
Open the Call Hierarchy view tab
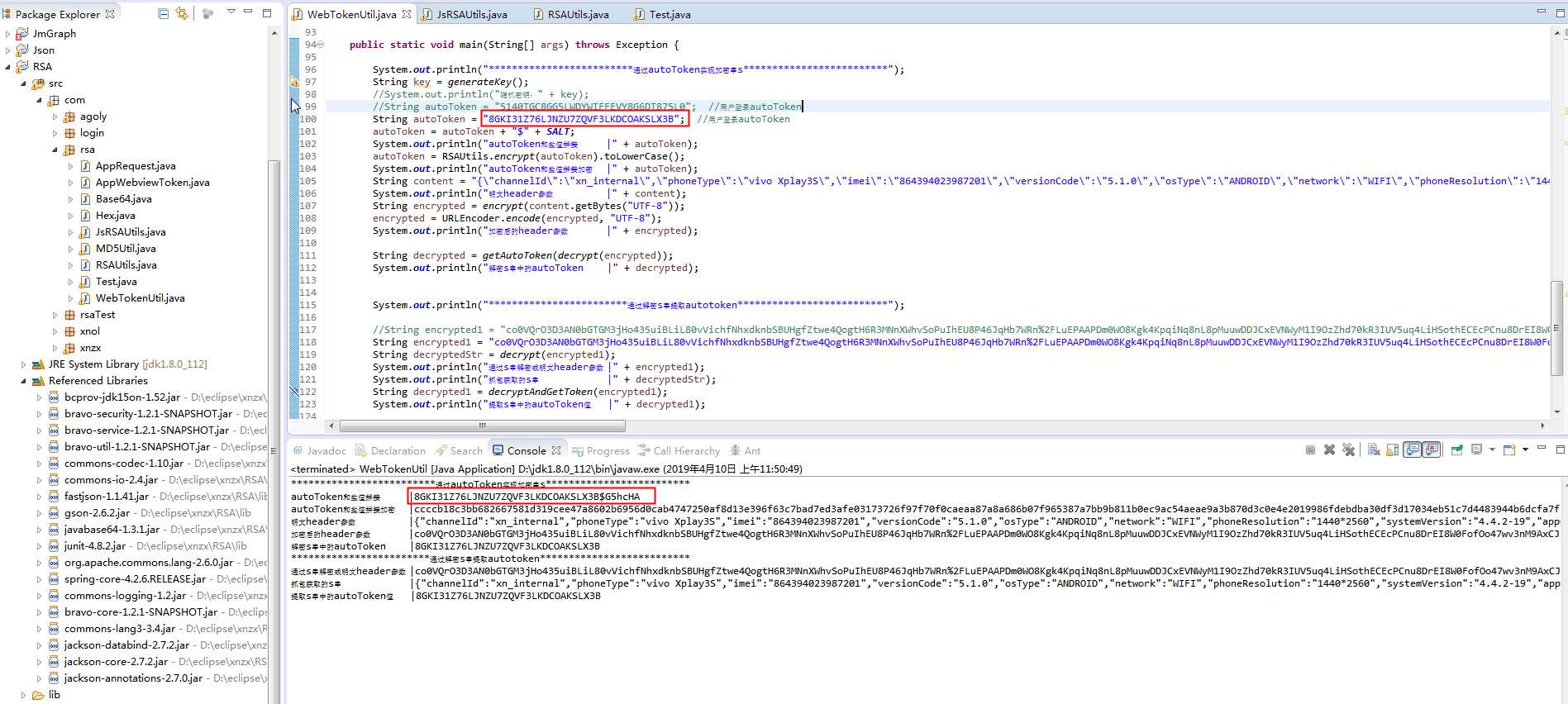pyautogui.click(x=679, y=450)
